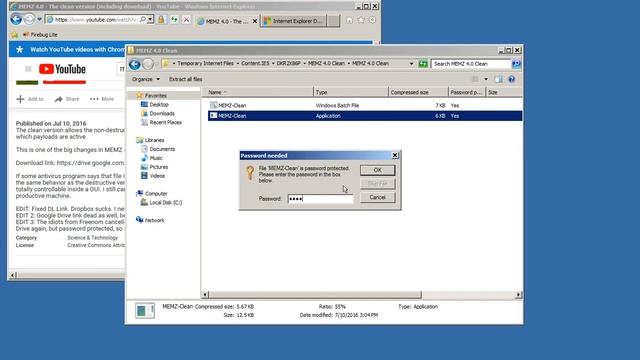
Task: Click the Science & Technology category link
Action: (x=93, y=238)
